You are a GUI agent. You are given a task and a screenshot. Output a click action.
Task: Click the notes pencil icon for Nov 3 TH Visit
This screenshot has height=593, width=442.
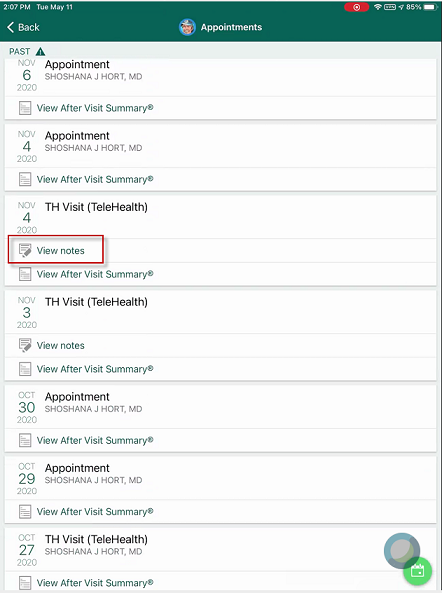25,345
